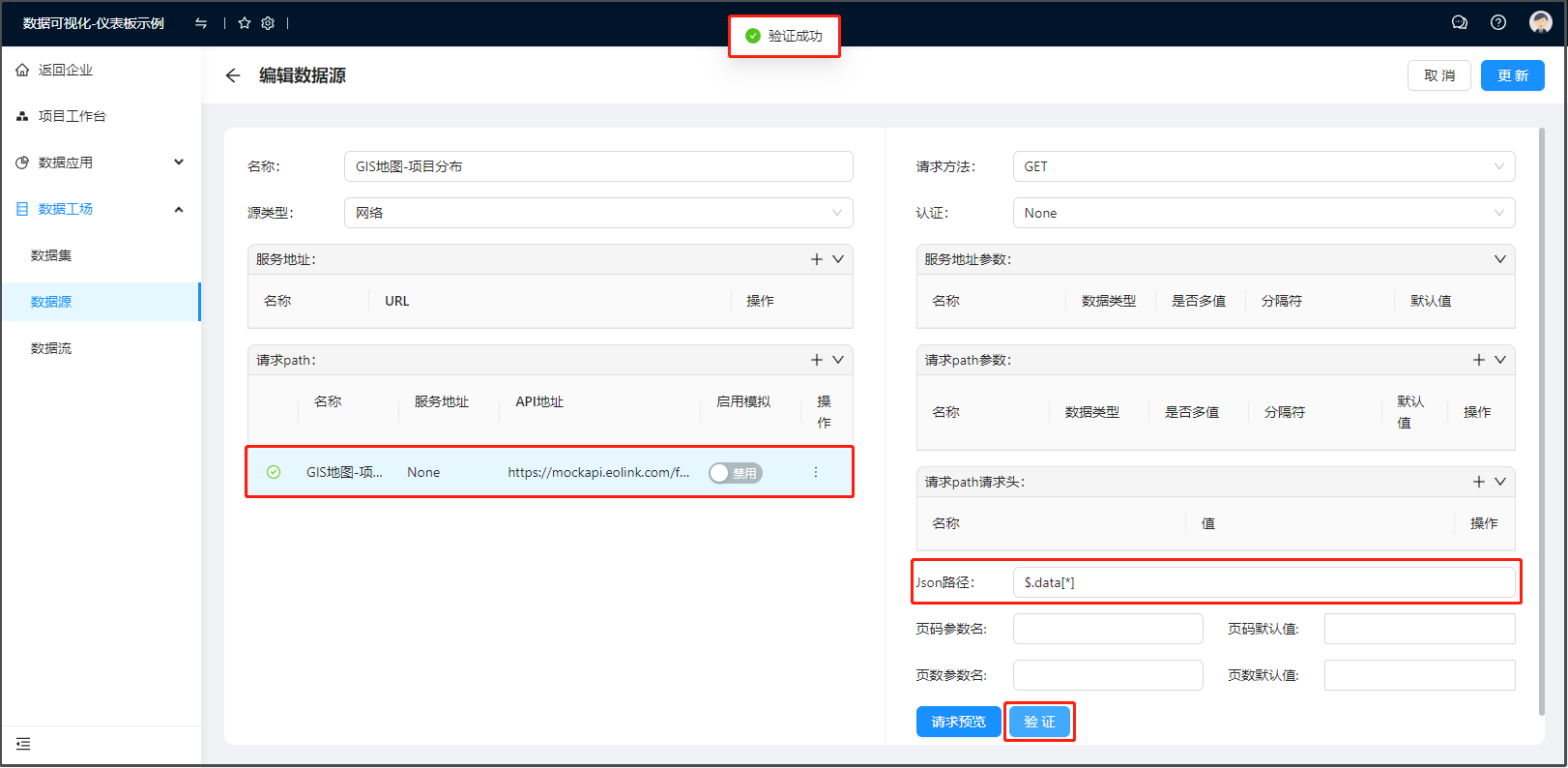The width and height of the screenshot is (1568, 768).
Task: Open the settings gear icon in header
Action: (268, 23)
